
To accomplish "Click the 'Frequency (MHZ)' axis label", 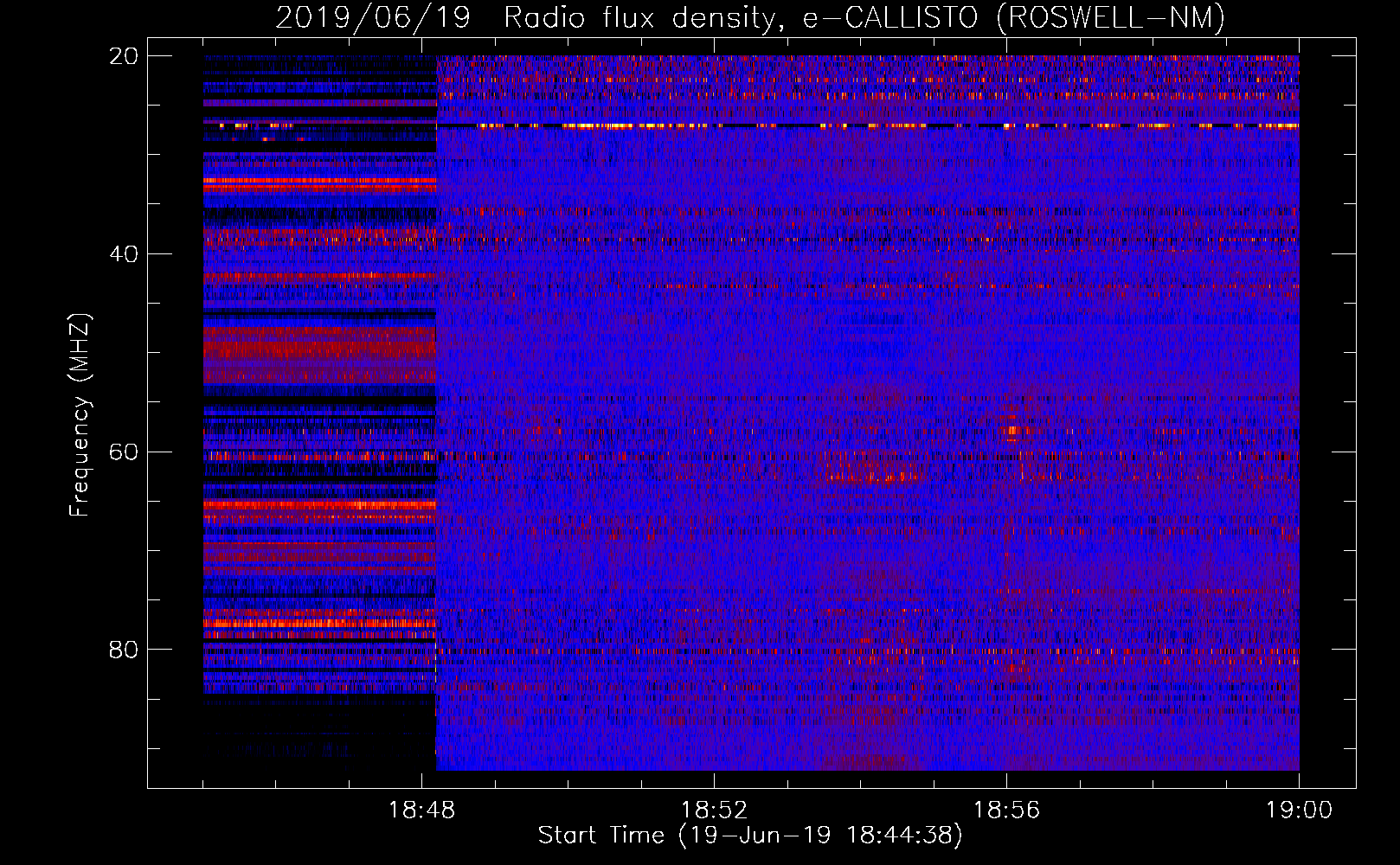I will (80, 415).
